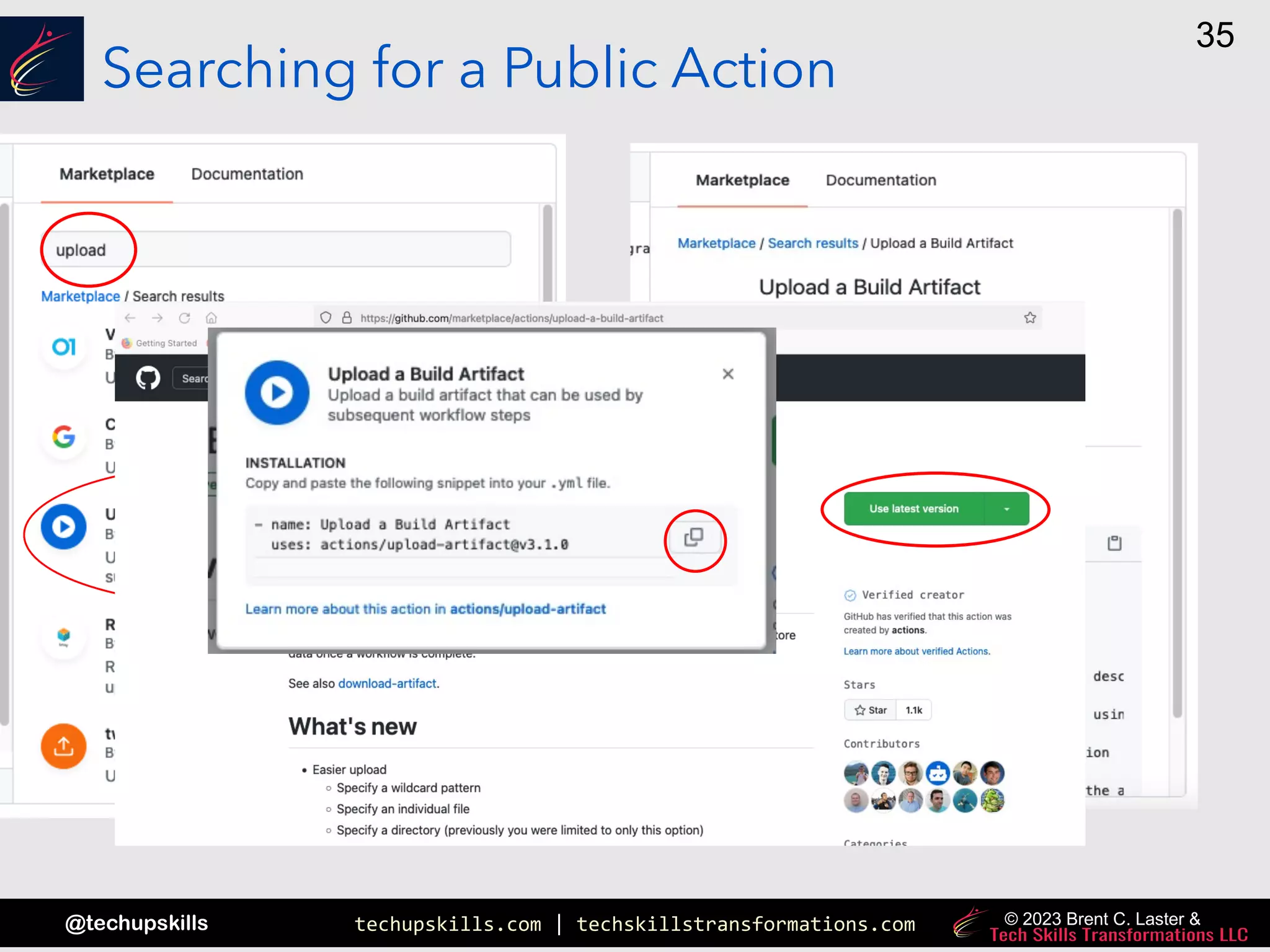Image resolution: width=1270 pixels, height=952 pixels.
Task: Expand the Use latest version dropdown arrow
Action: tap(1006, 509)
